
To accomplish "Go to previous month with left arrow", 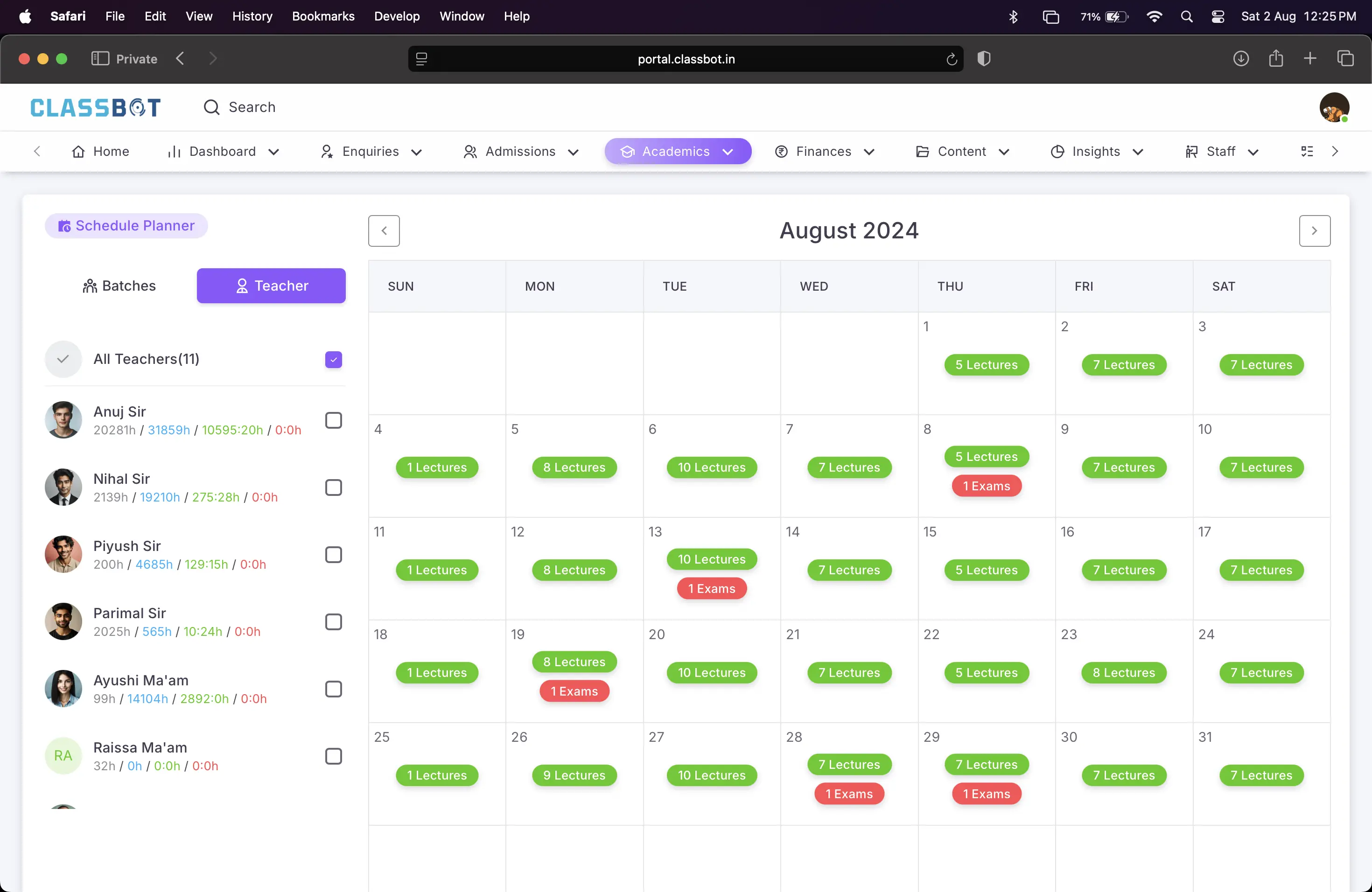I will pos(384,231).
